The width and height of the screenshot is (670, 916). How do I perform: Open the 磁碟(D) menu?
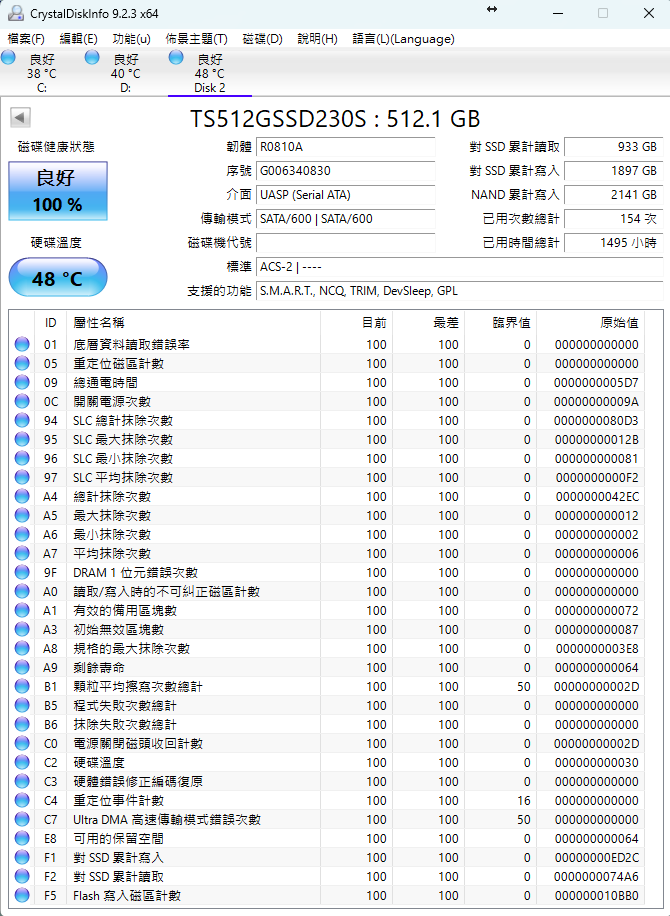coord(262,39)
